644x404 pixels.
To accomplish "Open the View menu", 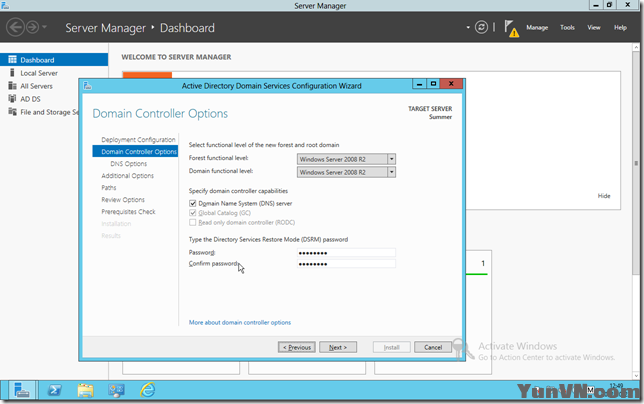I will 593,28.
